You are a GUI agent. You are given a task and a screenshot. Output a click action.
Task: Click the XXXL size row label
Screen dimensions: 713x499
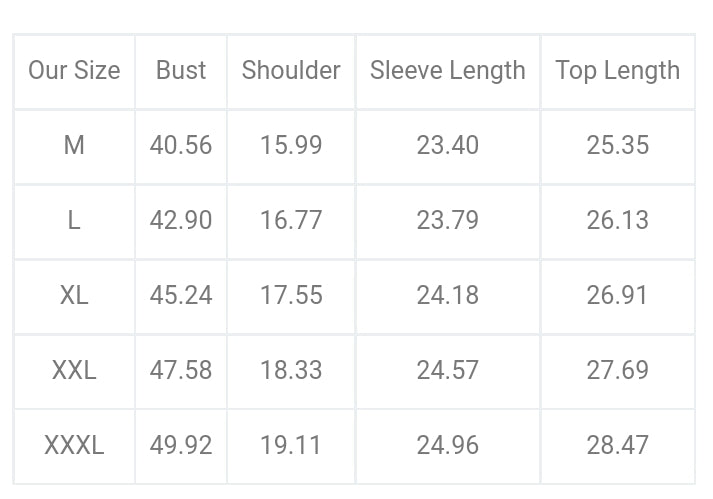click(74, 446)
